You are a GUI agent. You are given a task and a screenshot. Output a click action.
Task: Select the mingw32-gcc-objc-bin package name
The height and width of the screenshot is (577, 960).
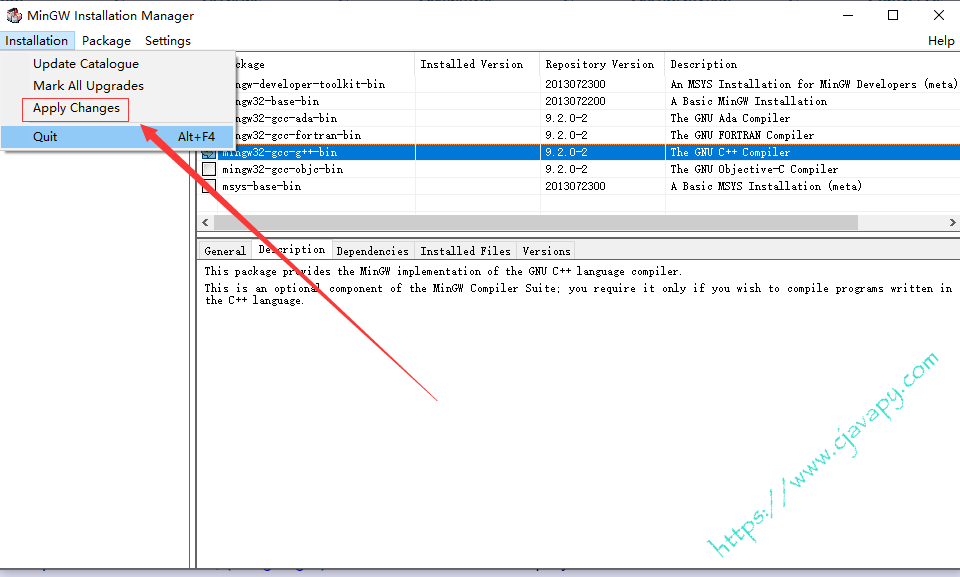pyautogui.click(x=282, y=169)
